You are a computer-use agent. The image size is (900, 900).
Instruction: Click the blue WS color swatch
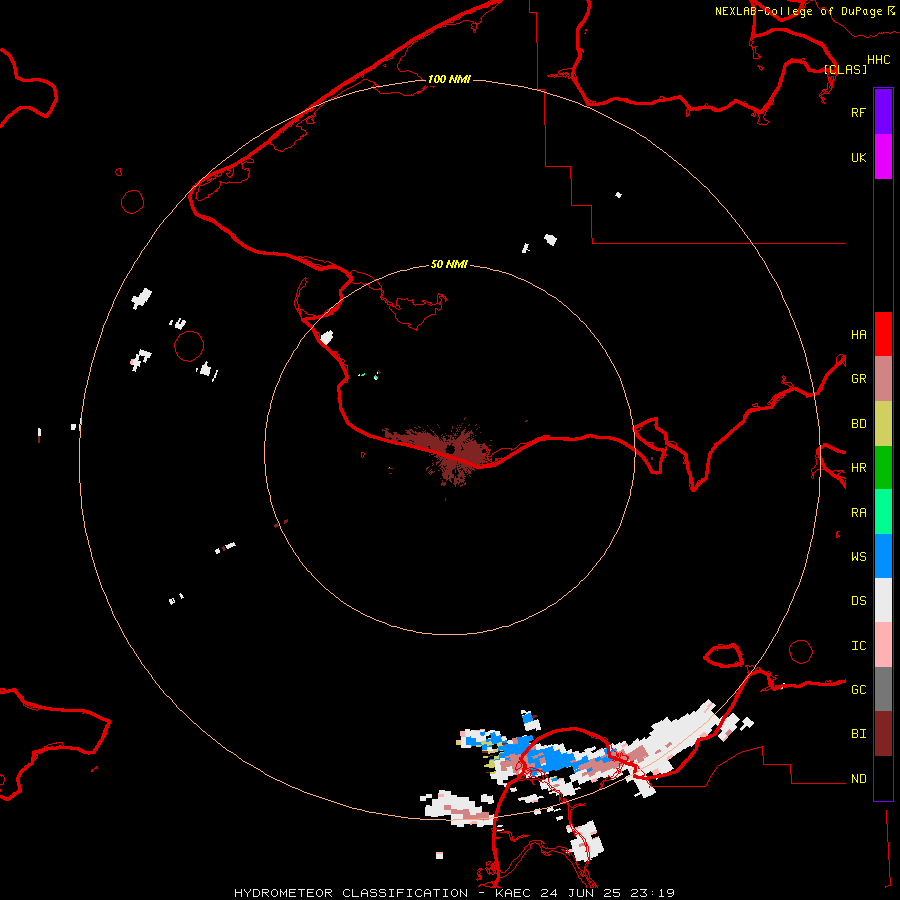click(883, 556)
